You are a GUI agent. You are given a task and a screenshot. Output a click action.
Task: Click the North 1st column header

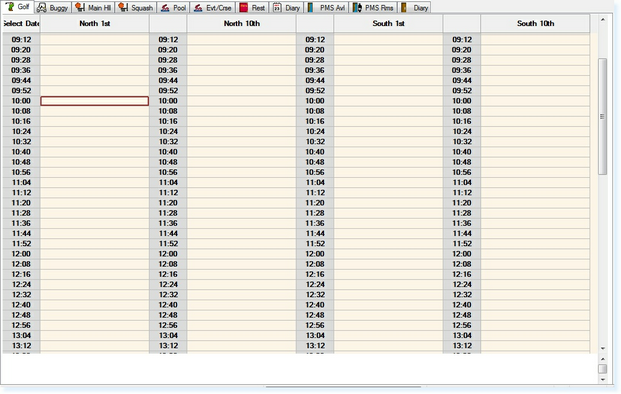95,24
